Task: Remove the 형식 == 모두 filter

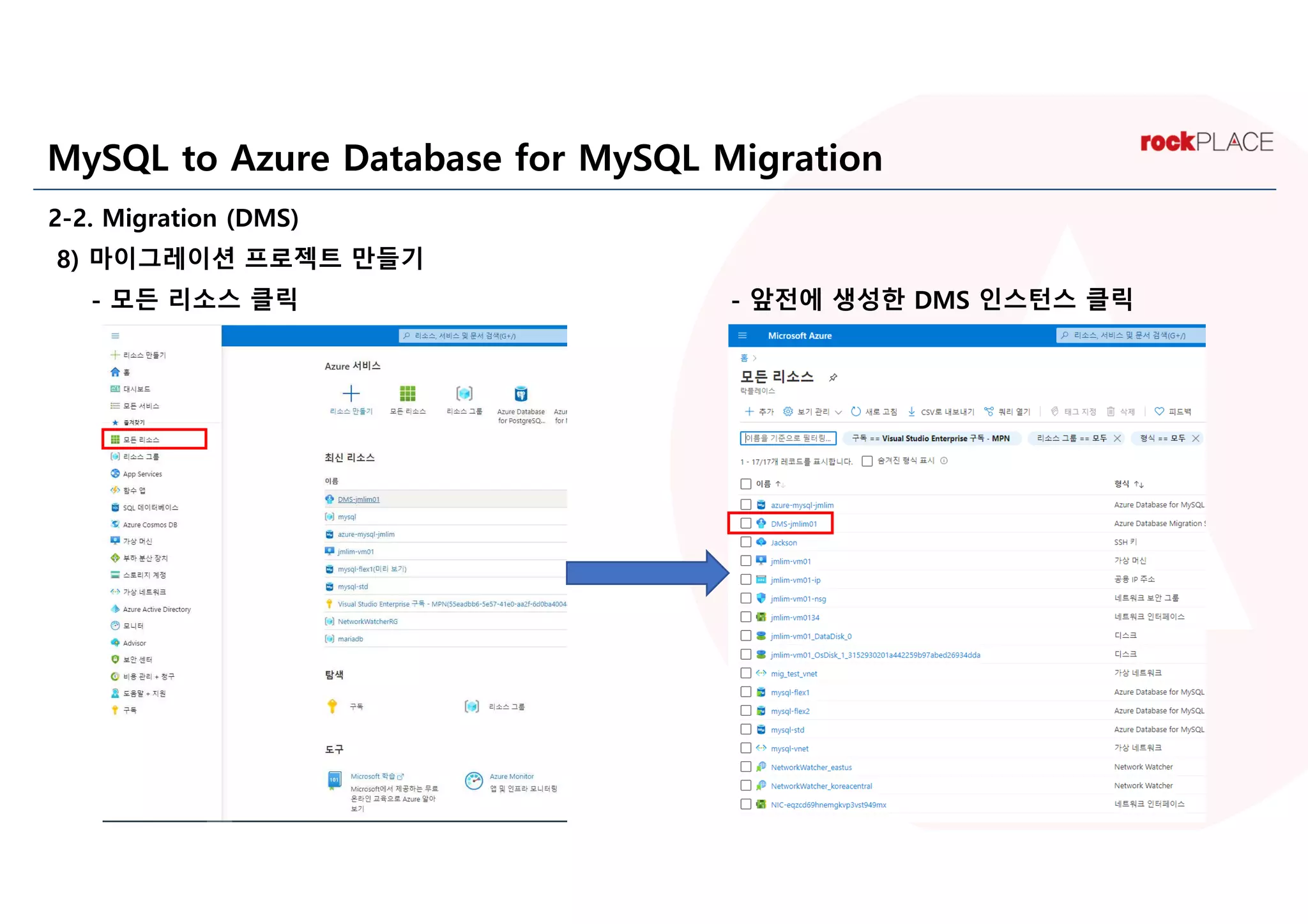Action: coord(1196,438)
